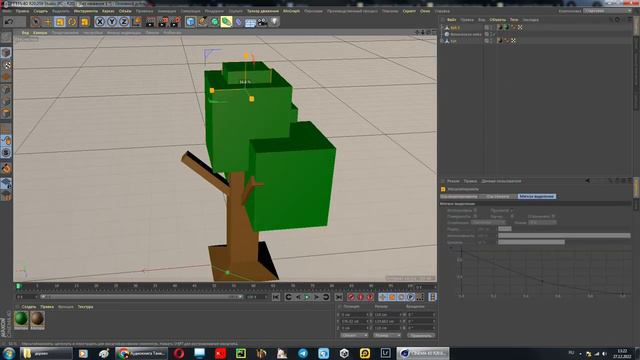Click the green material tag on top object
This screenshot has height=360, width=640.
click(x=507, y=27)
